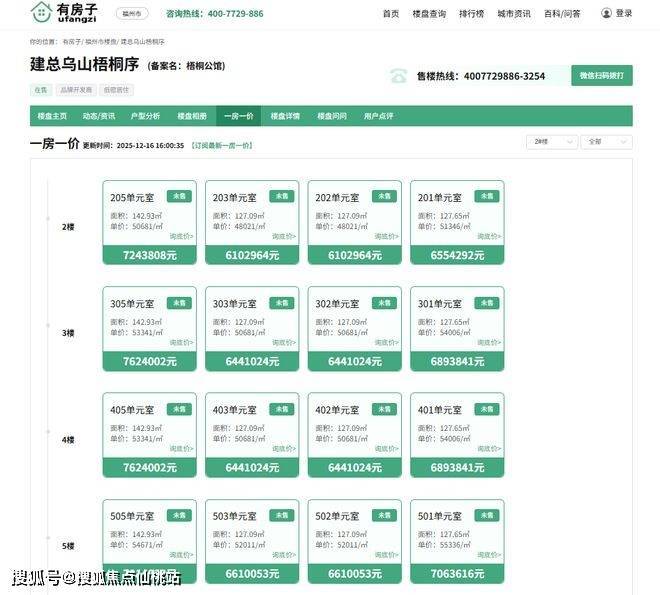Image resolution: width=660 pixels, height=595 pixels.
Task: Click the 咨询热线 400-7729-886 text
Action: (215, 14)
